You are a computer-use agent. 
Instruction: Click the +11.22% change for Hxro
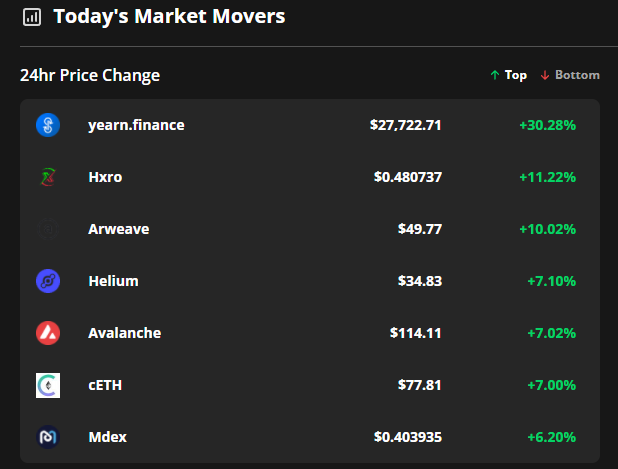point(547,177)
